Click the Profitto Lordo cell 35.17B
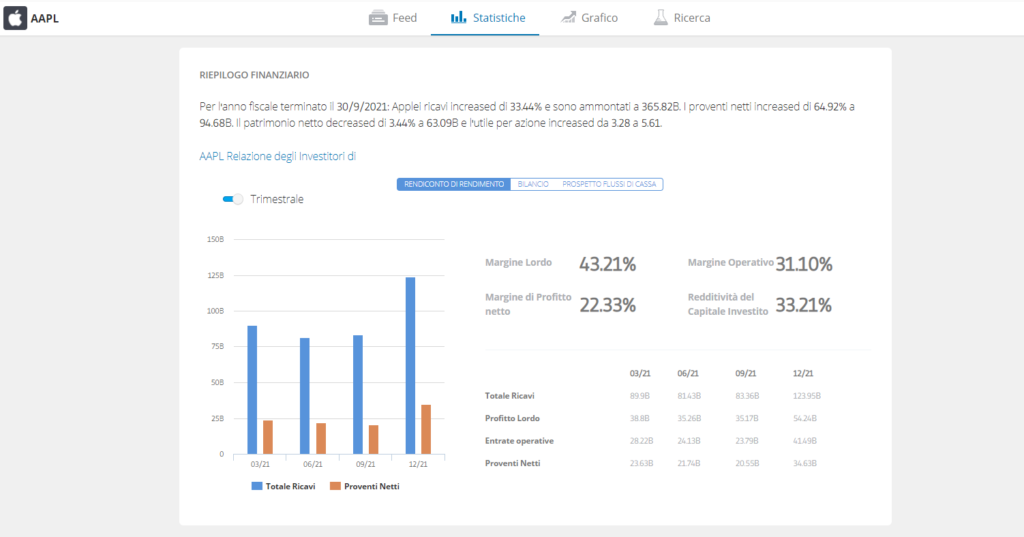Viewport: 1024px width, 537px height. point(747,418)
